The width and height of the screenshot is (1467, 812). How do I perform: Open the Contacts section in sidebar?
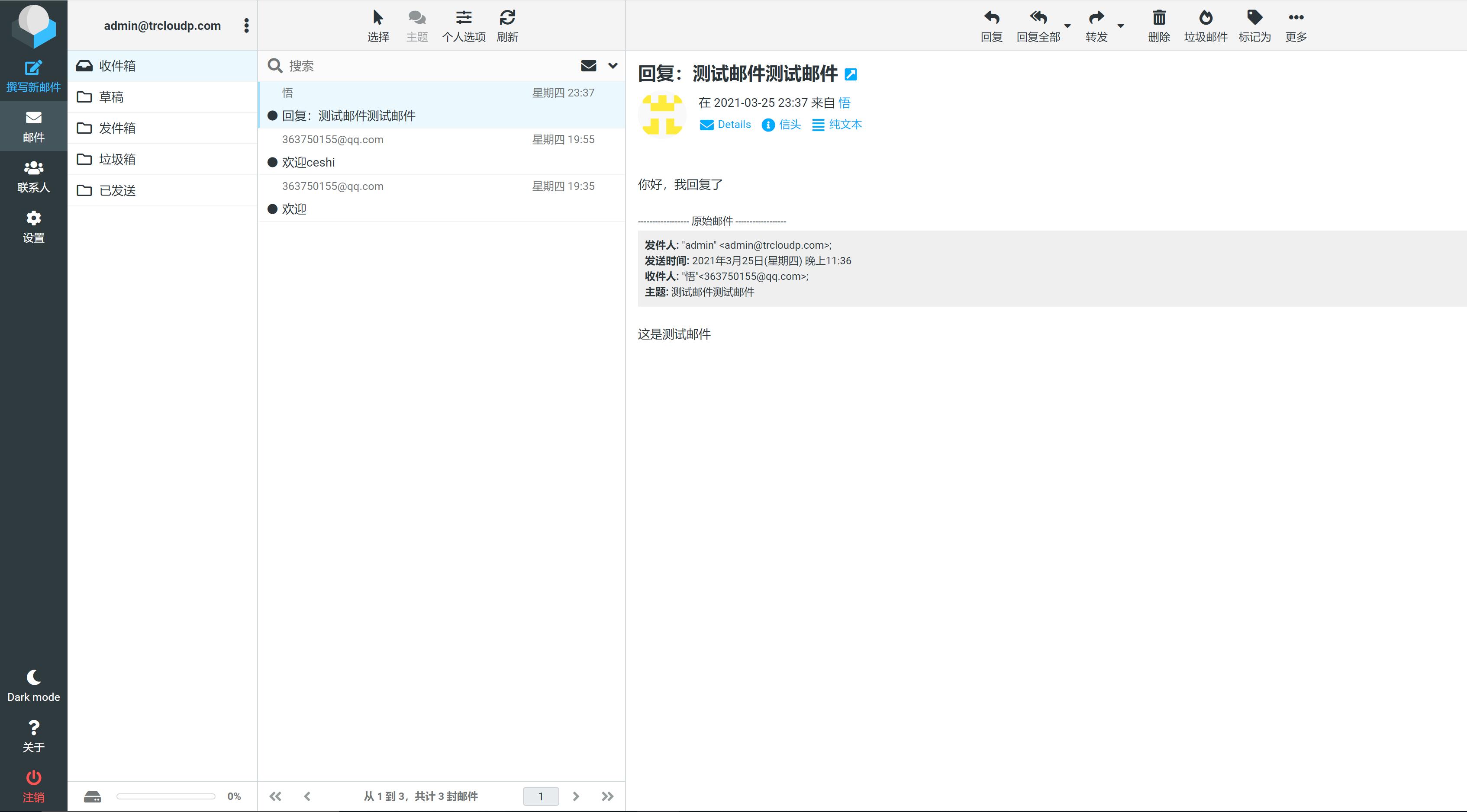(x=33, y=177)
